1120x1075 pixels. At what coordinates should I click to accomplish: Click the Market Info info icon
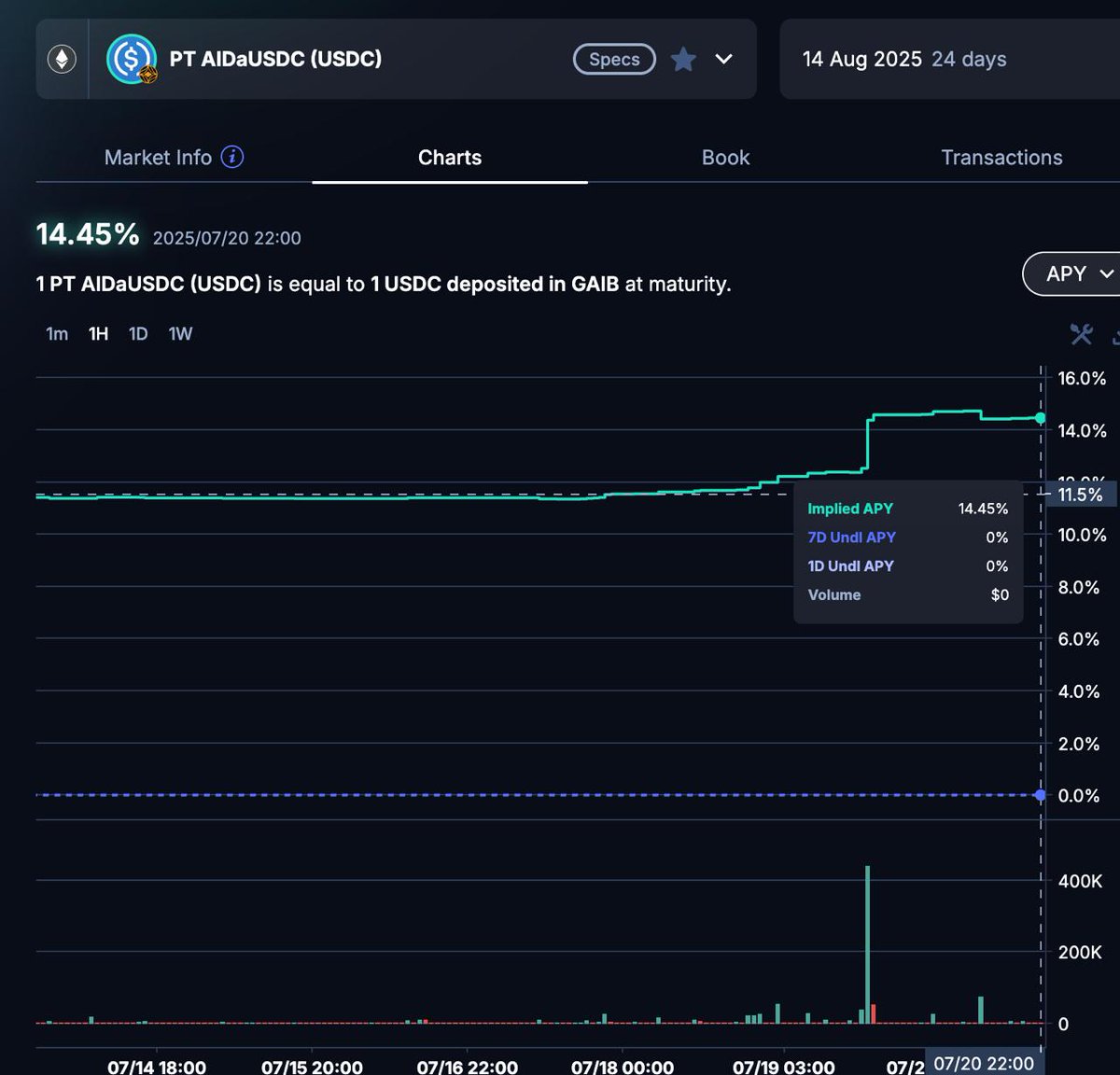click(x=232, y=157)
